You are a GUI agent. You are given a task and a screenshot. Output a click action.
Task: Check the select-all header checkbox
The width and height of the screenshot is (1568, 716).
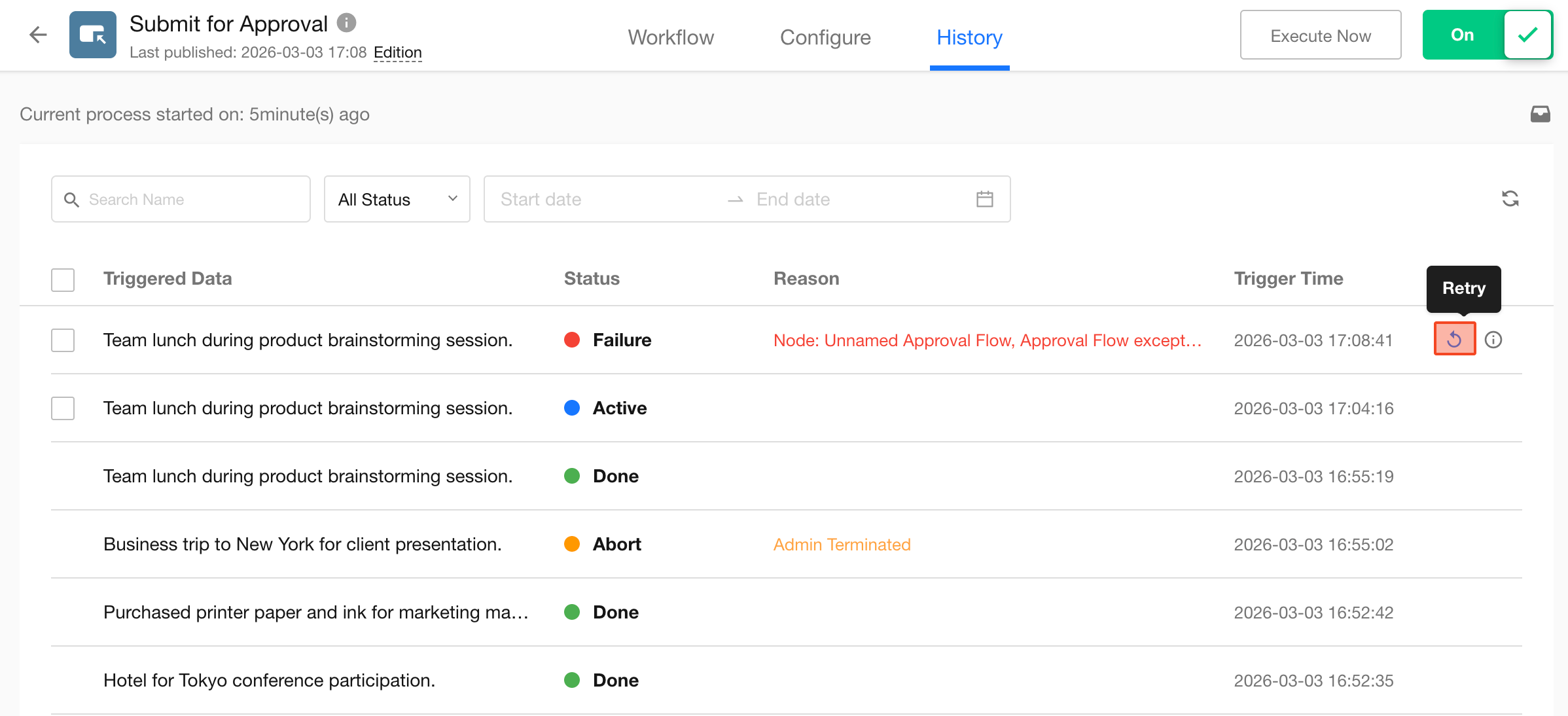pos(63,279)
